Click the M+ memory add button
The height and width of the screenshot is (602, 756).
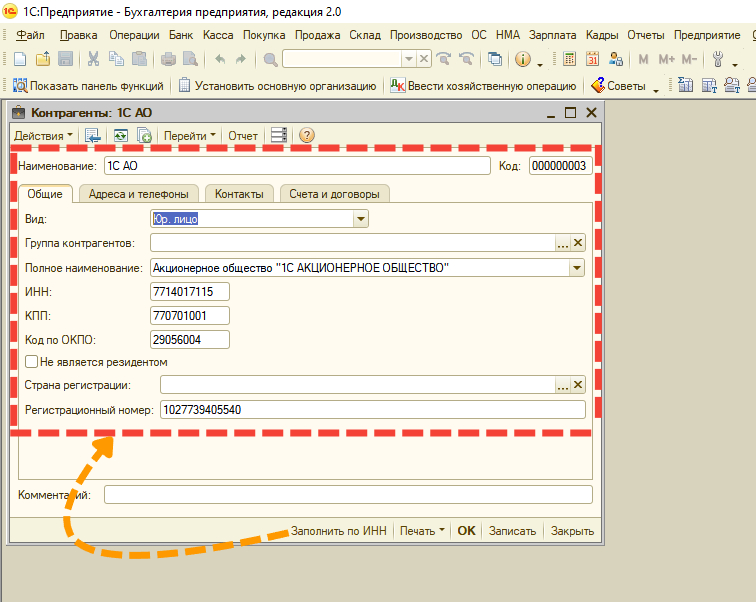click(x=666, y=59)
